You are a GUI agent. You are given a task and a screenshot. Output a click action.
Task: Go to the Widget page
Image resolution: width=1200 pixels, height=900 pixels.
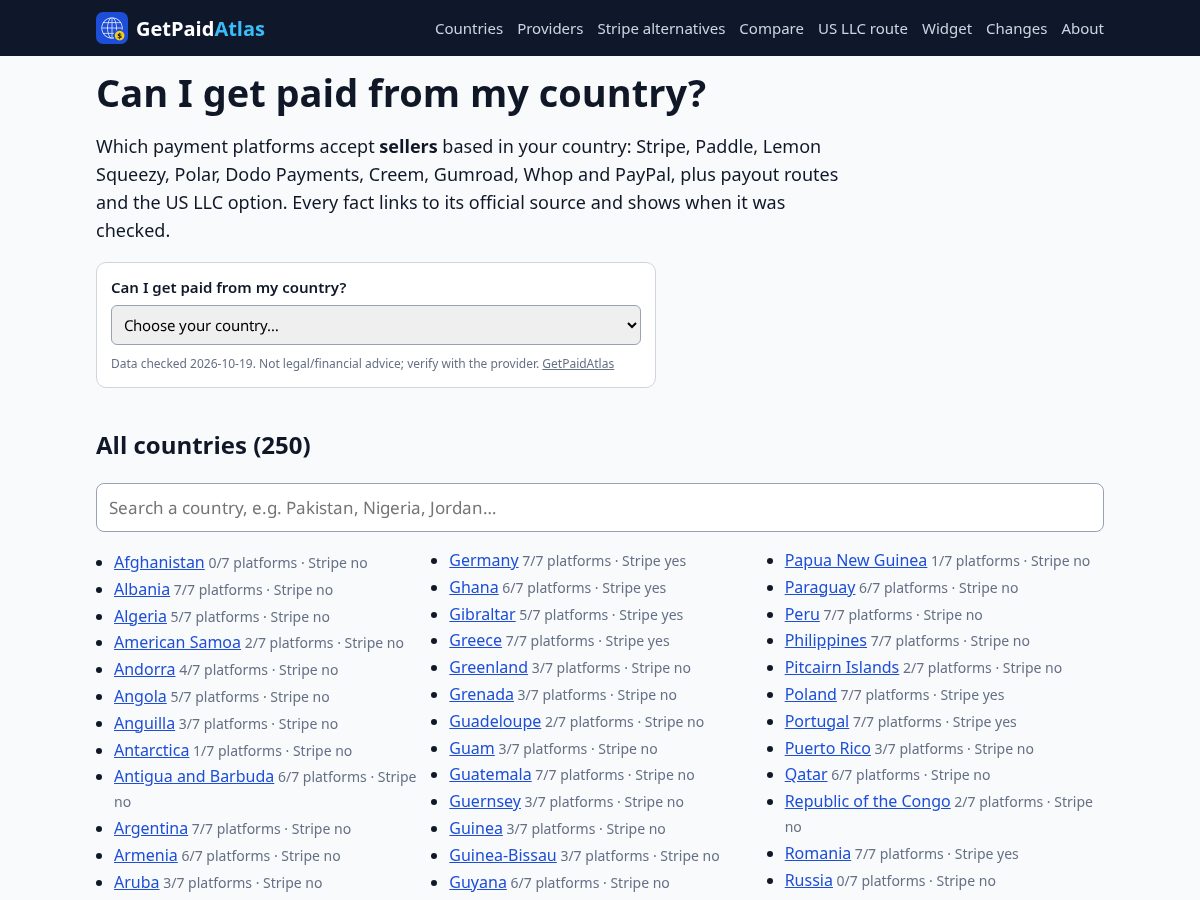point(947,29)
